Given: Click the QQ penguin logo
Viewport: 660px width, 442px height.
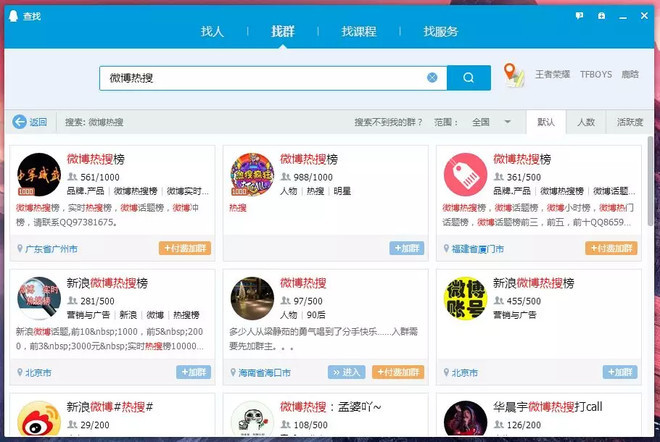Looking at the screenshot, I should tap(13, 16).
